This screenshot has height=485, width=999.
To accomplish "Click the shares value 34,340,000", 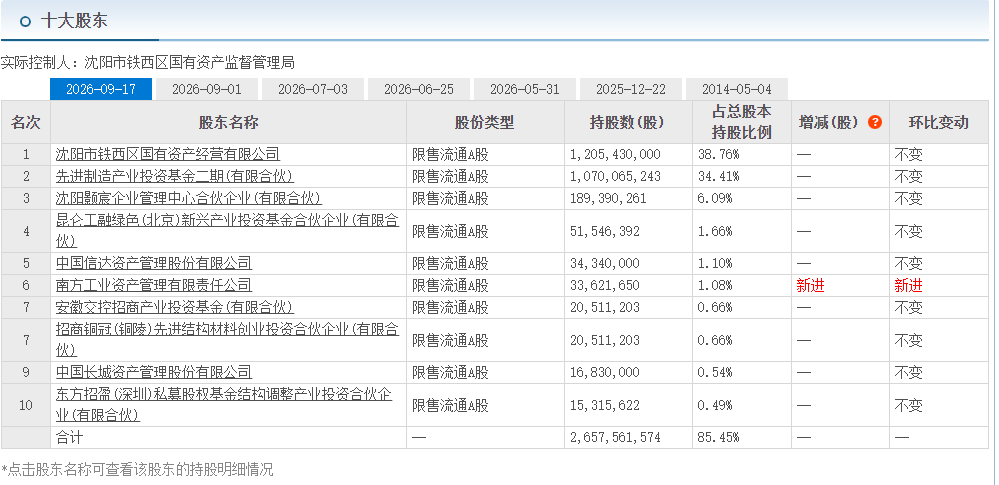I will click(x=605, y=263).
